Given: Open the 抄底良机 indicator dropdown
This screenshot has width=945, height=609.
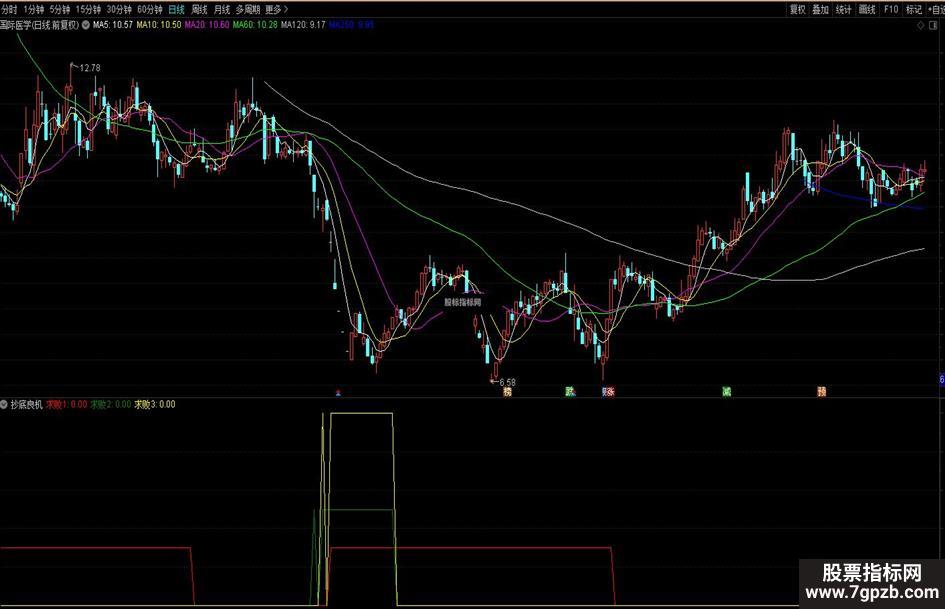Looking at the screenshot, I should point(4,404).
